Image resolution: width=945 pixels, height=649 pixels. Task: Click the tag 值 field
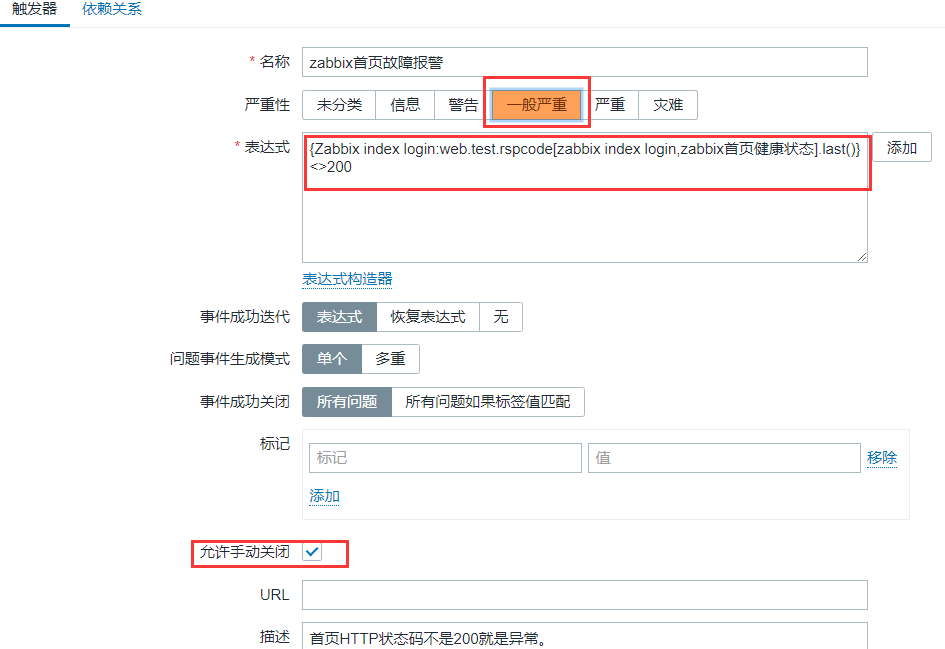(x=724, y=458)
